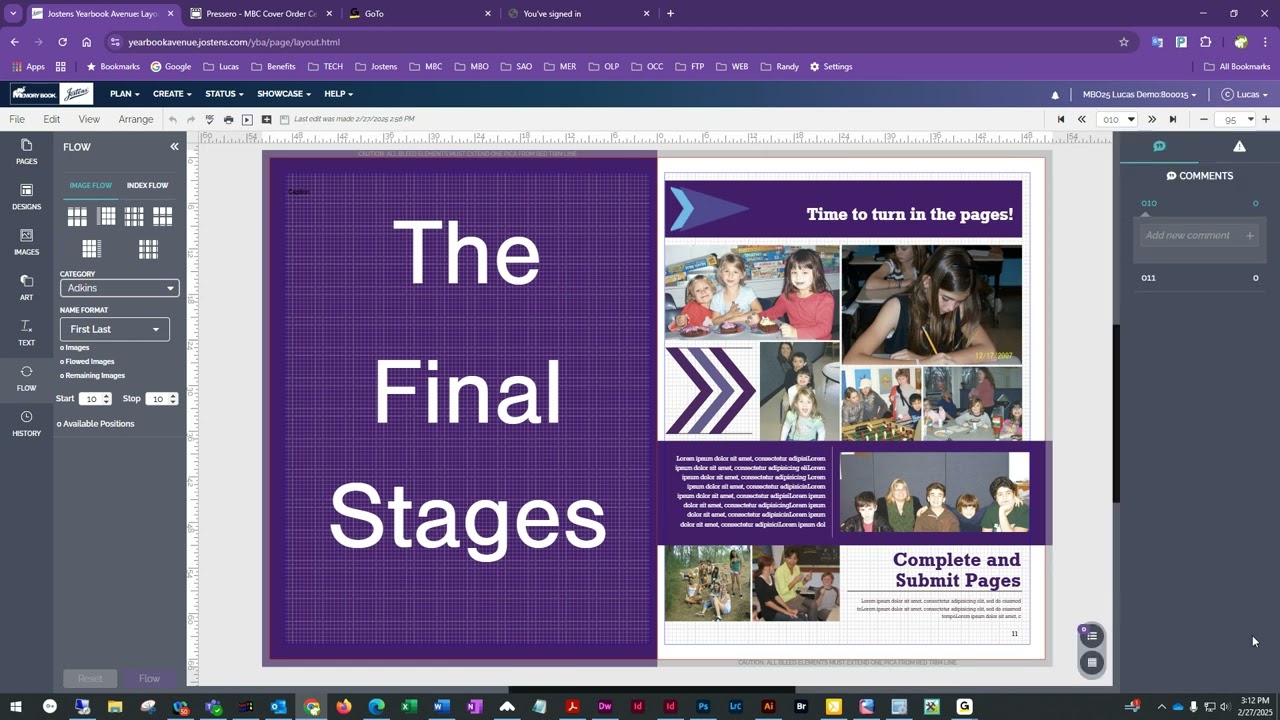Open the Create menu dropdown
The width and height of the screenshot is (1280, 720).
click(x=172, y=94)
